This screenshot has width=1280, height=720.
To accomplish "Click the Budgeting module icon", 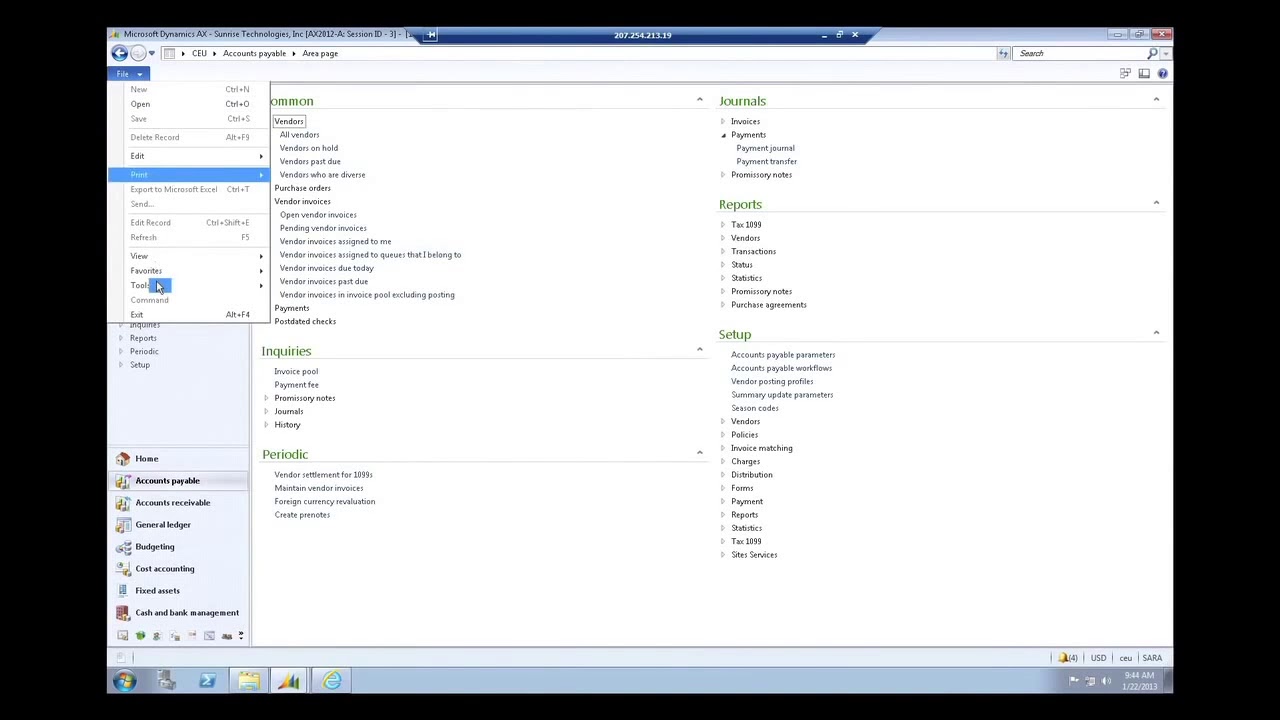I will tap(123, 546).
